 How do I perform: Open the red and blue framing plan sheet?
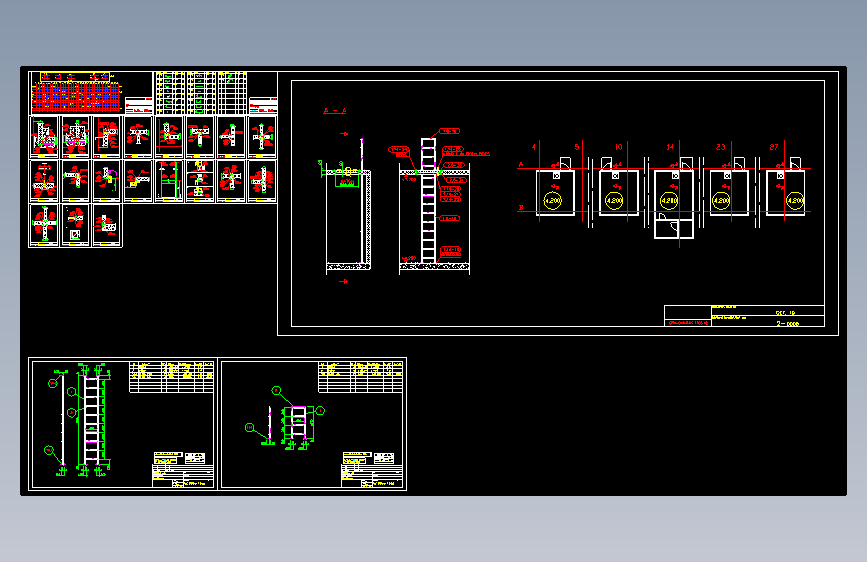[x=91, y=93]
